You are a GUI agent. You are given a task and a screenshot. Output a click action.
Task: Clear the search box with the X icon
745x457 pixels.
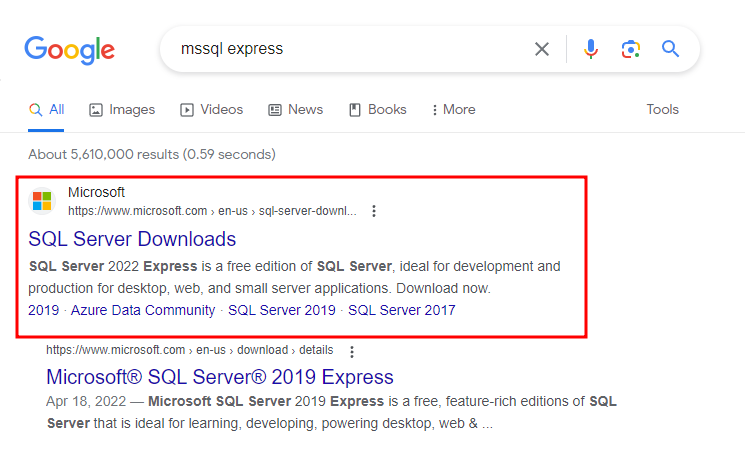(x=542, y=49)
